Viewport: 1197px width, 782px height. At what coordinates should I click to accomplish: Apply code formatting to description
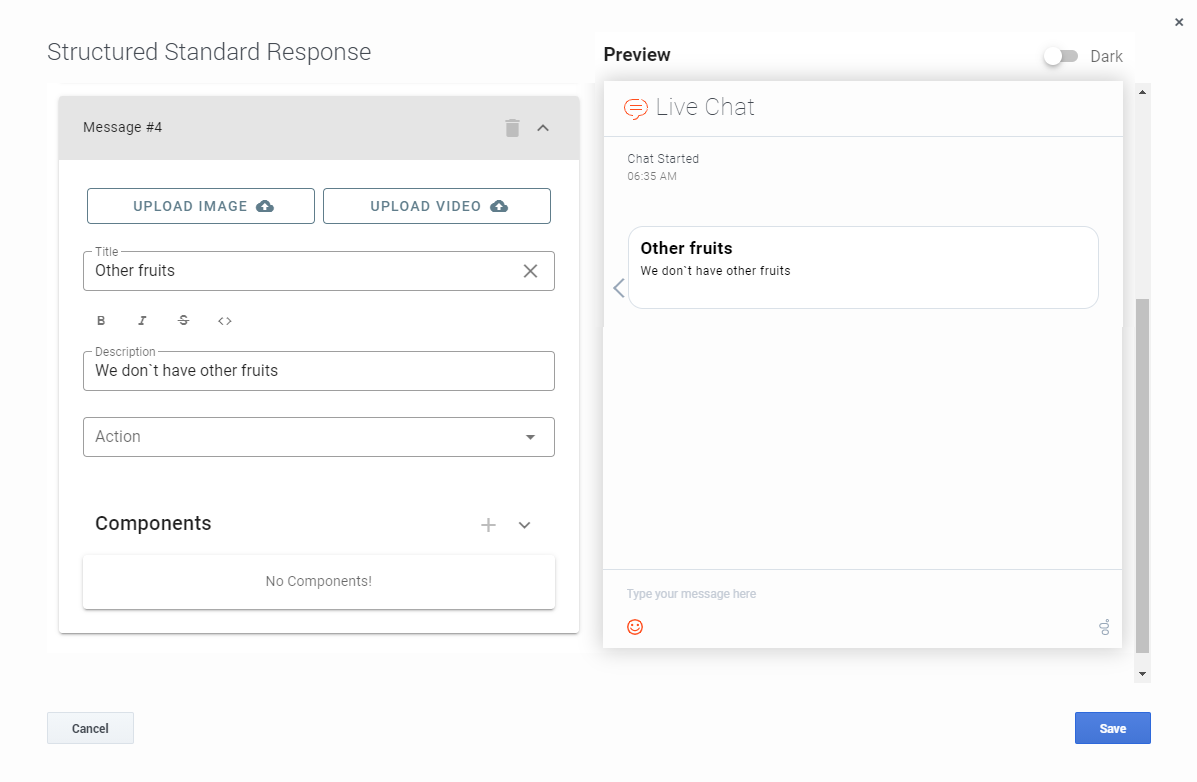pyautogui.click(x=225, y=321)
